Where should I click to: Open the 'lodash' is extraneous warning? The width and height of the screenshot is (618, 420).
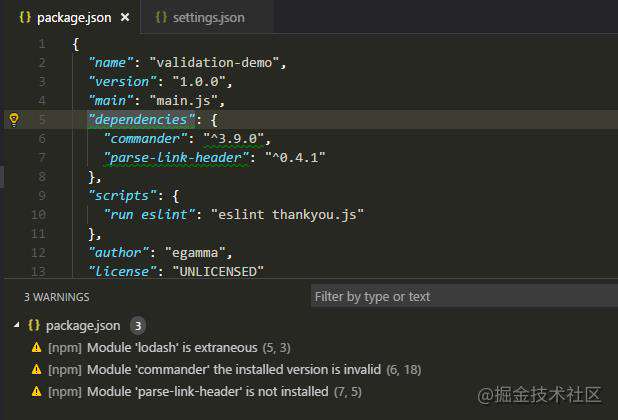pos(169,348)
